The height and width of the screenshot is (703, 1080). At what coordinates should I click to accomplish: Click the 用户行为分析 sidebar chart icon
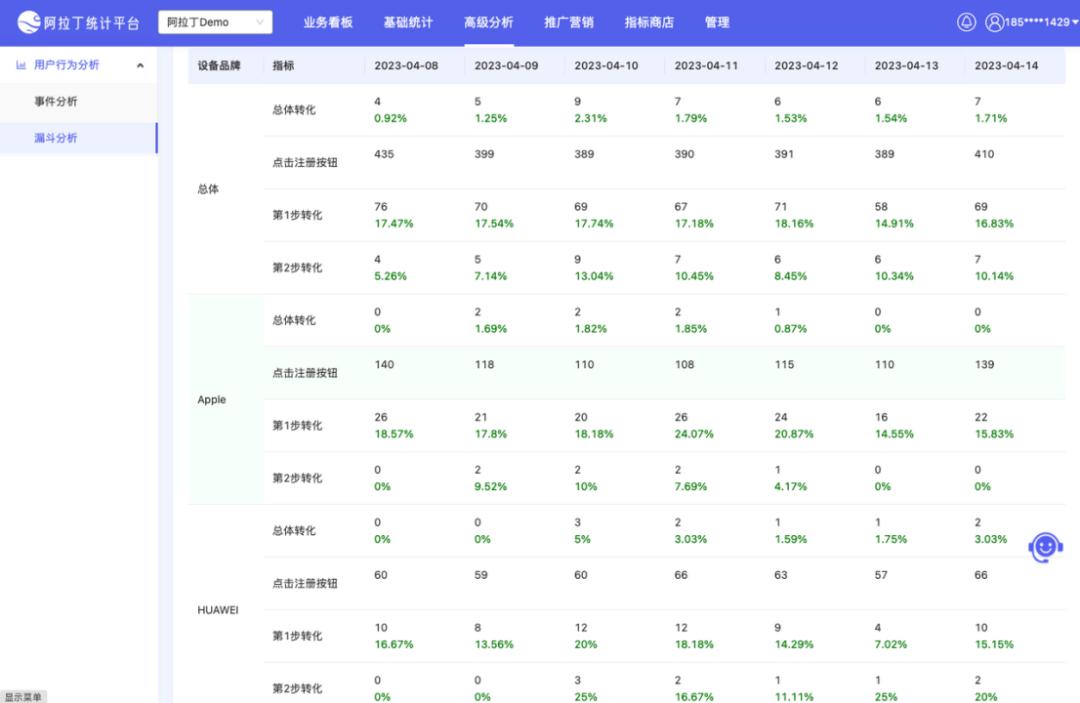click(x=21, y=65)
